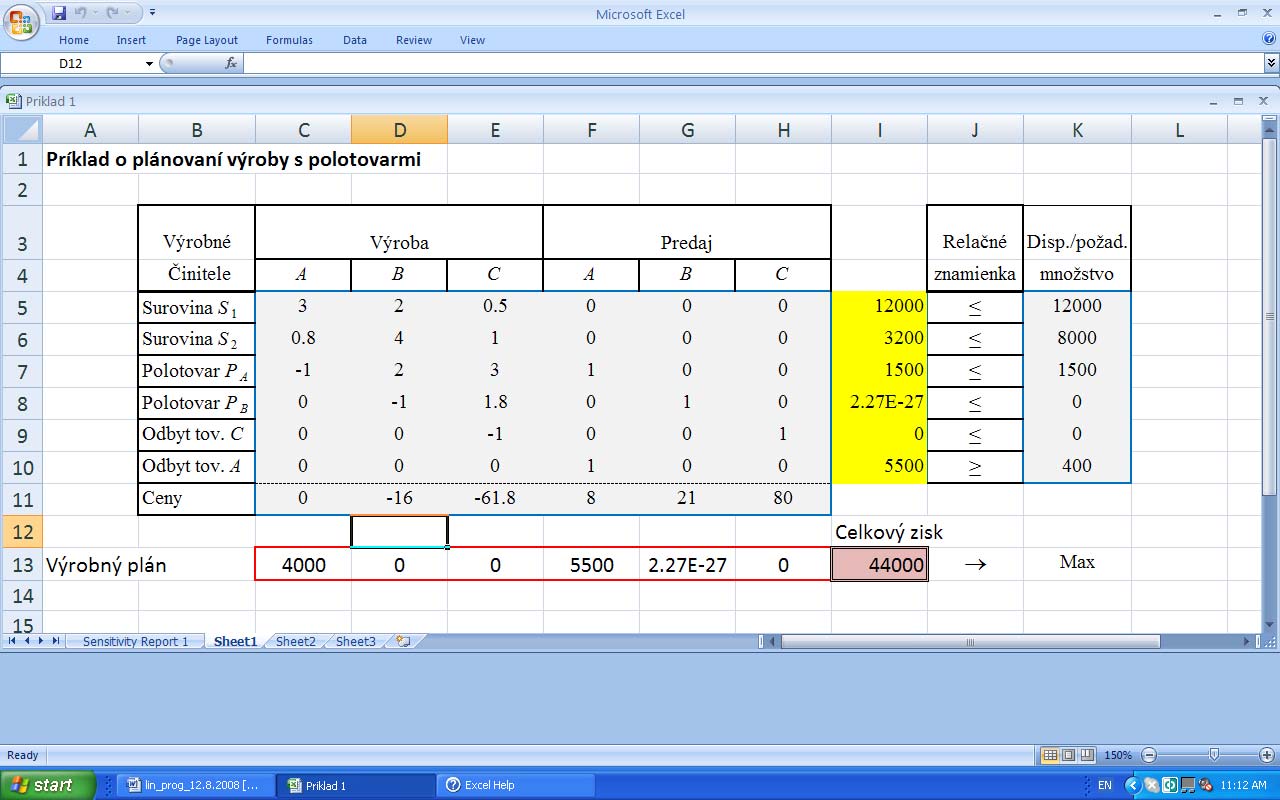
Task: Click the Excel Help question mark icon
Action: coord(1269,39)
